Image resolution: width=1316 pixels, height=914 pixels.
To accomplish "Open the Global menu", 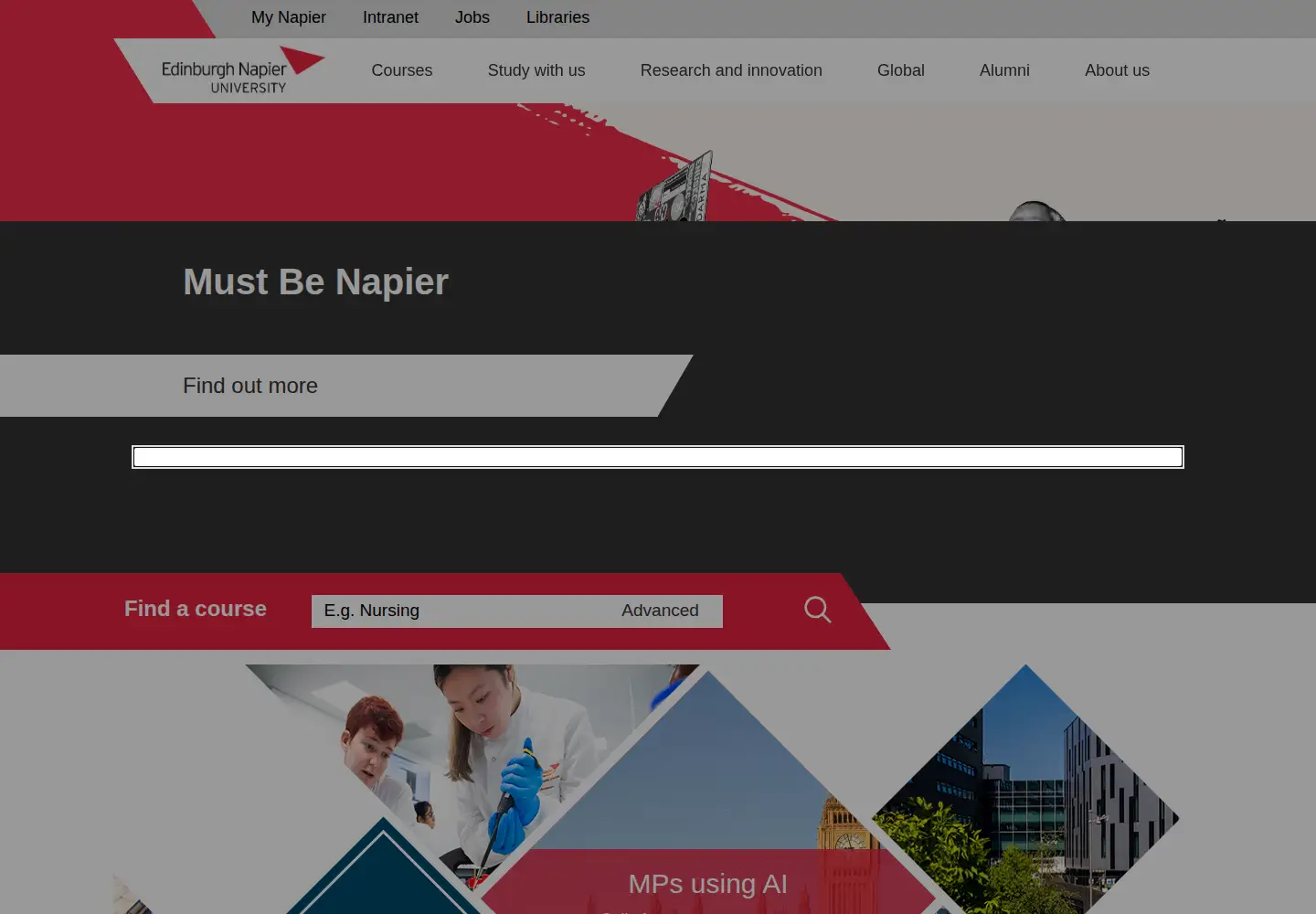I will click(x=901, y=70).
